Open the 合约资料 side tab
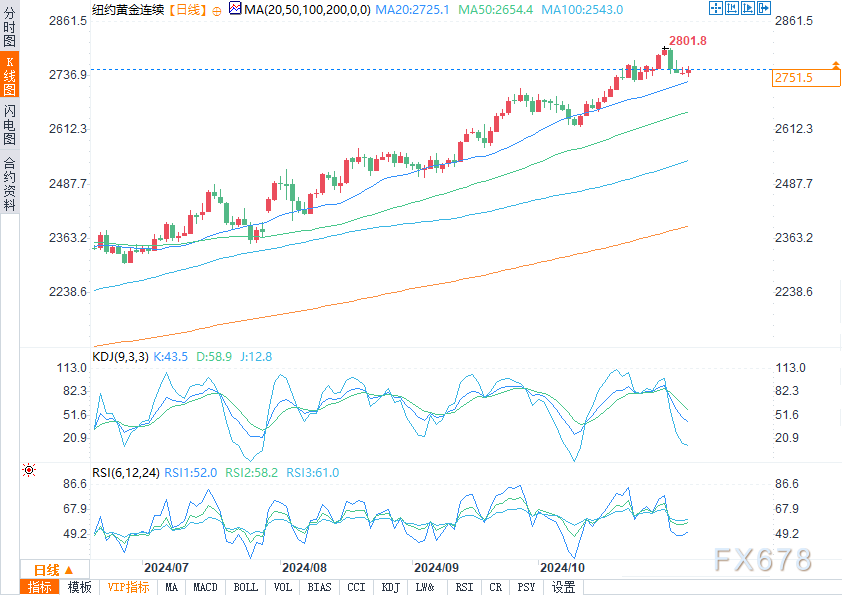 click(x=9, y=183)
